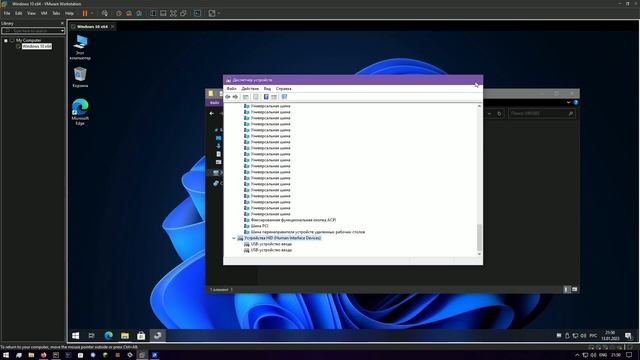The width and height of the screenshot is (640, 360).
Task: Open the VMware VM menu
Action: pyautogui.click(x=44, y=13)
